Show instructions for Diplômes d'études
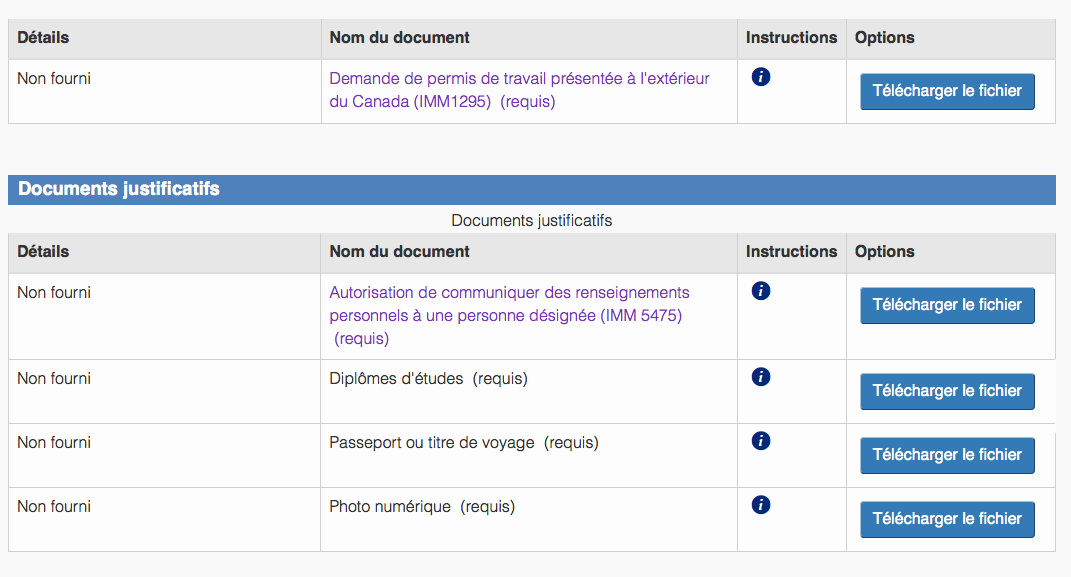Viewport: 1071px width, 577px height. click(760, 377)
